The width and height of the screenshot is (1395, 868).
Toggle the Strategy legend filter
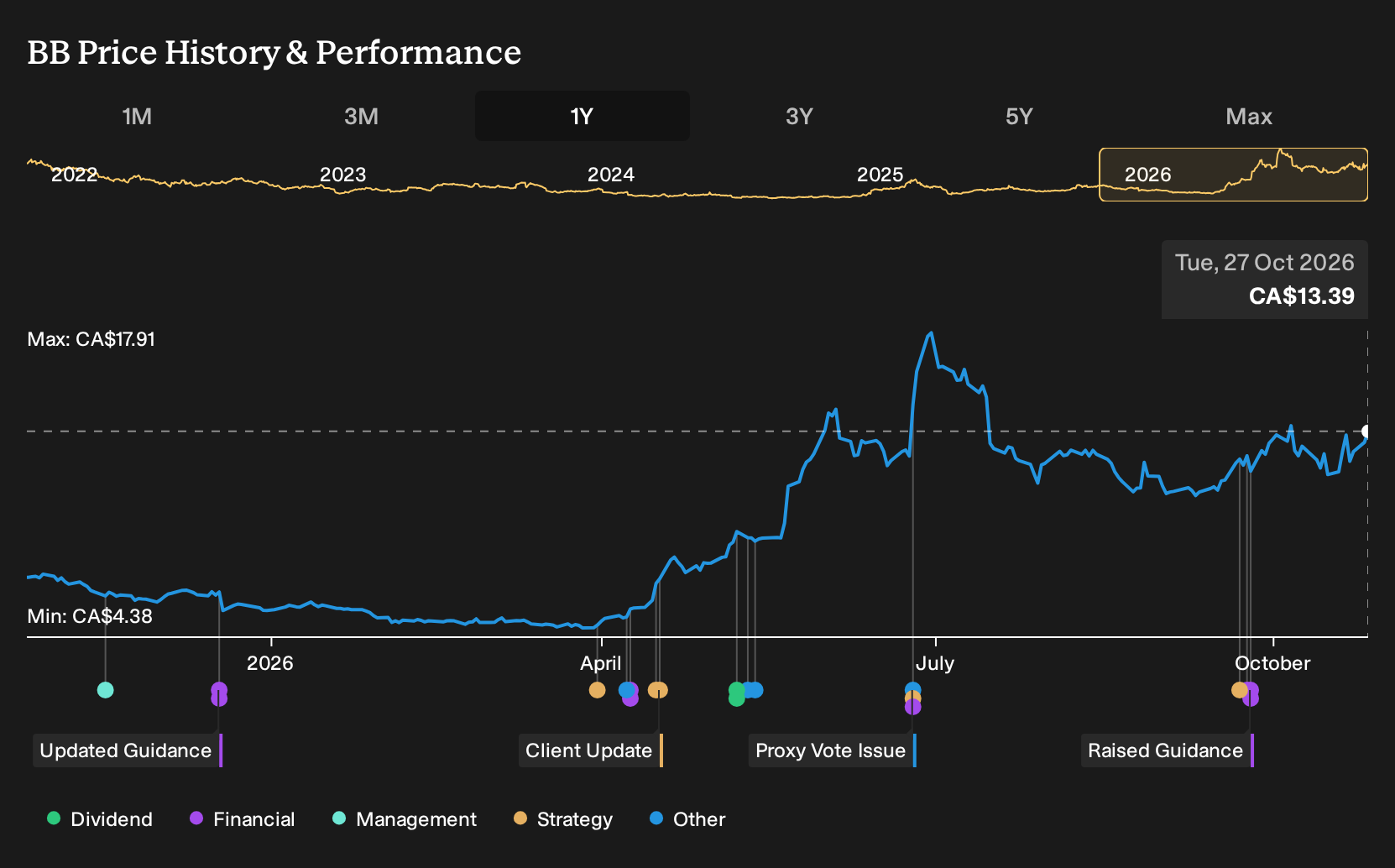563,819
